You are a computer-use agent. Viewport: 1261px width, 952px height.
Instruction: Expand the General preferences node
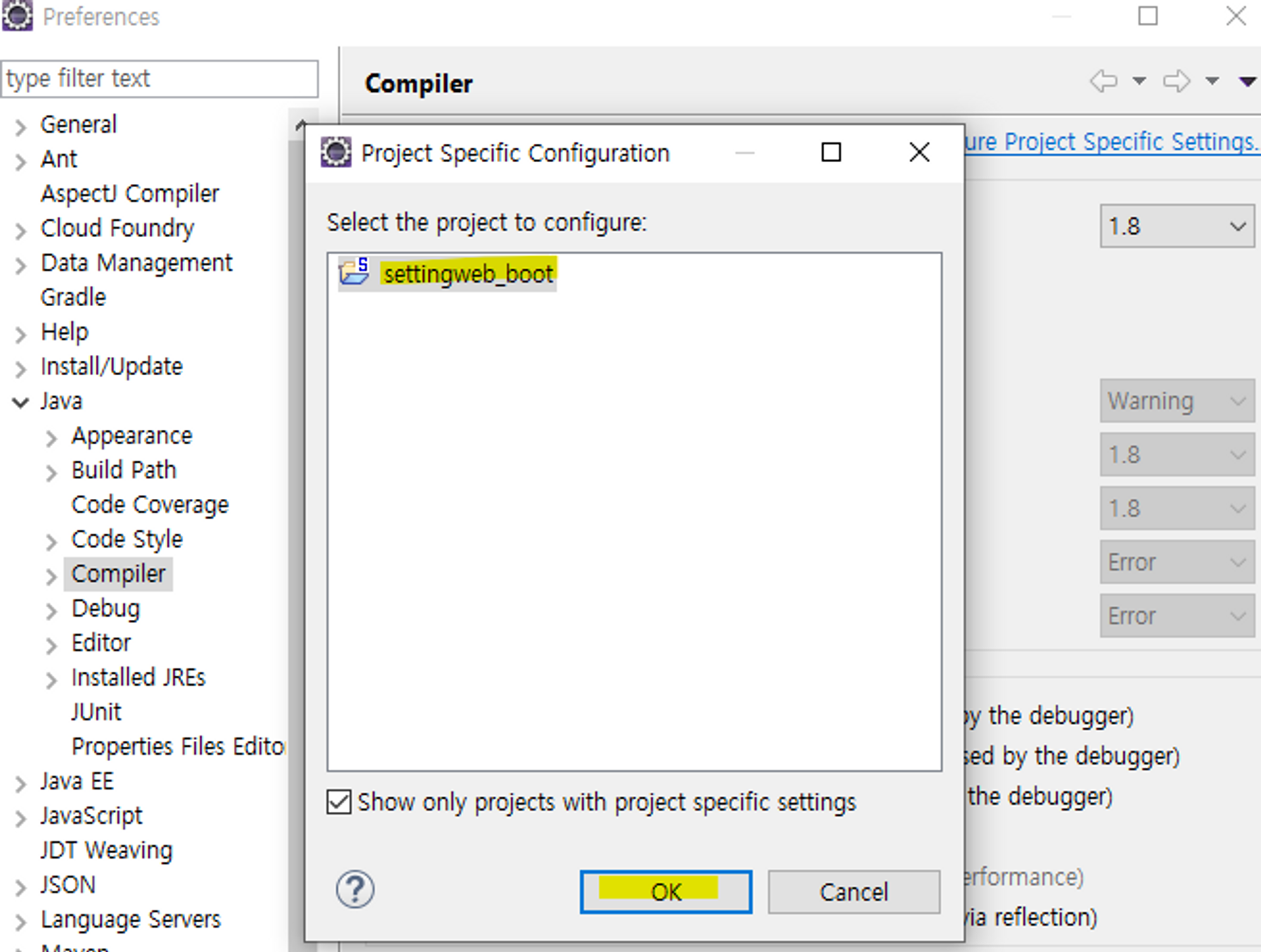click(20, 127)
